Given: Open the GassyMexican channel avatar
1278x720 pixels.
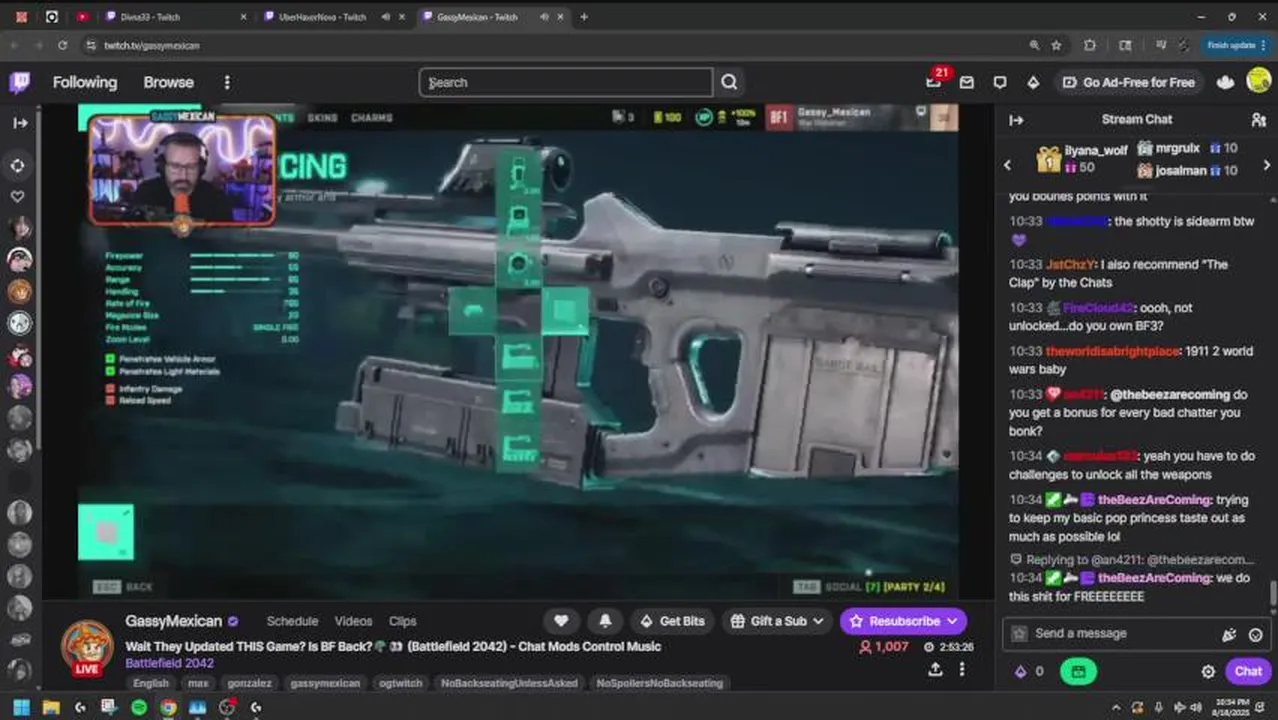Looking at the screenshot, I should click(x=87, y=647).
